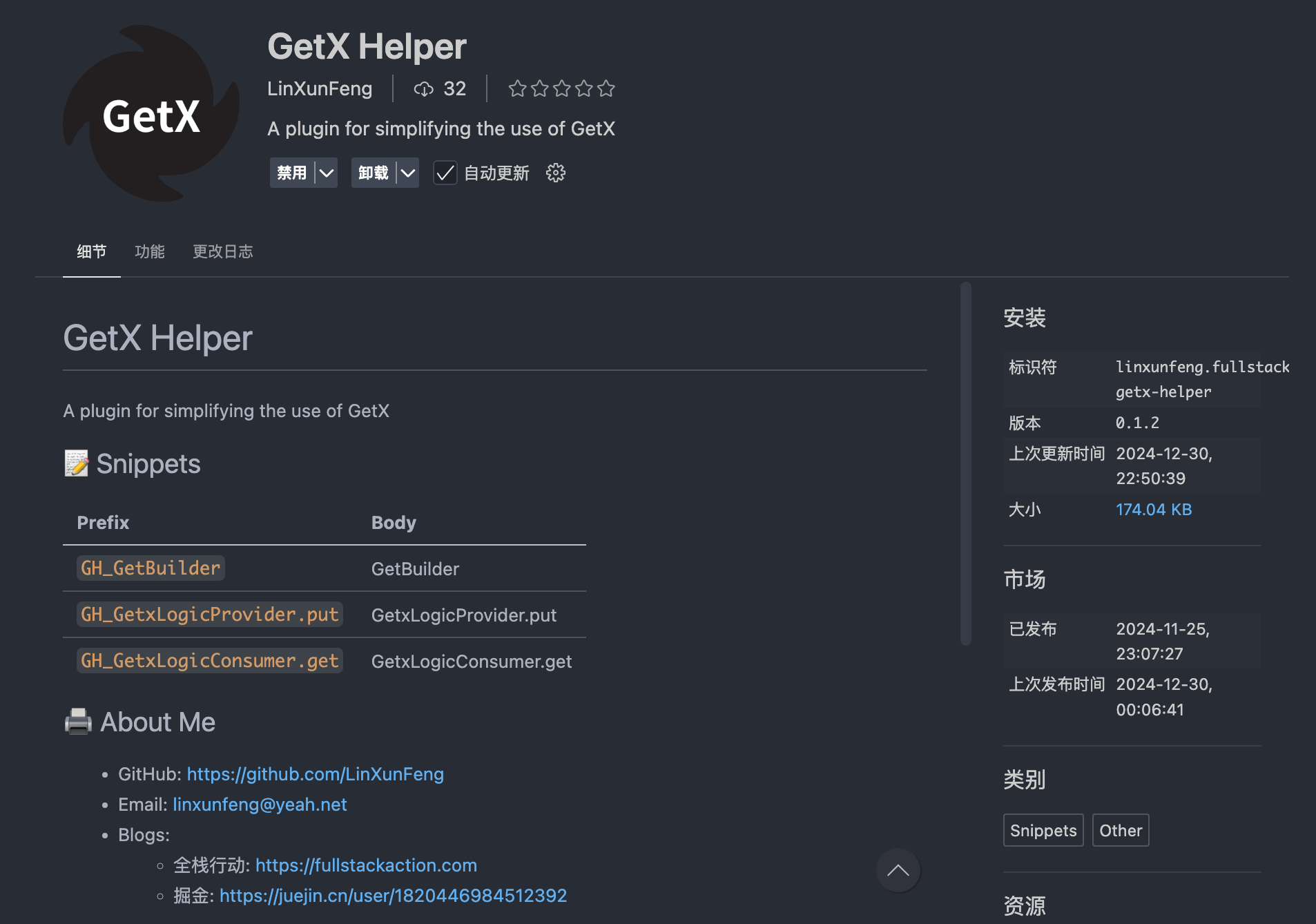Viewport: 1316px width, 924px height.
Task: Click the readme vertical scrollbar
Action: click(966, 463)
